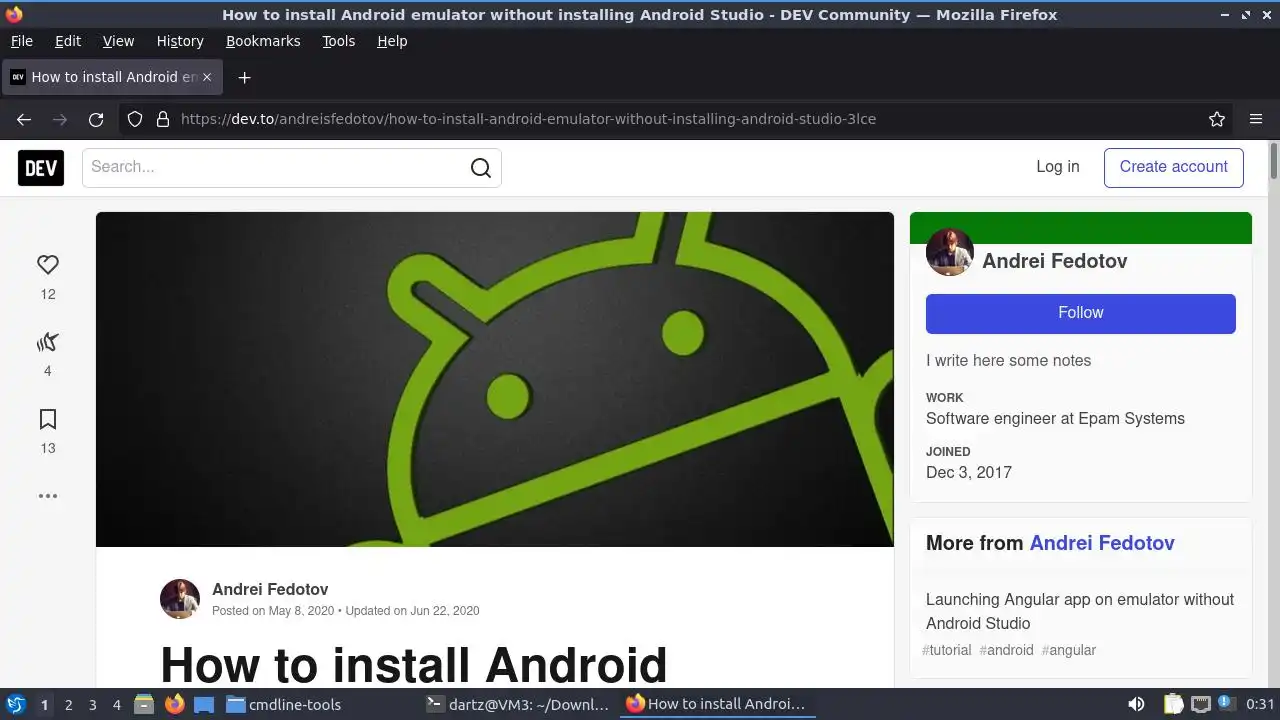The height and width of the screenshot is (720, 1280).
Task: Launch Firefox from panel quick launch
Action: tap(174, 705)
